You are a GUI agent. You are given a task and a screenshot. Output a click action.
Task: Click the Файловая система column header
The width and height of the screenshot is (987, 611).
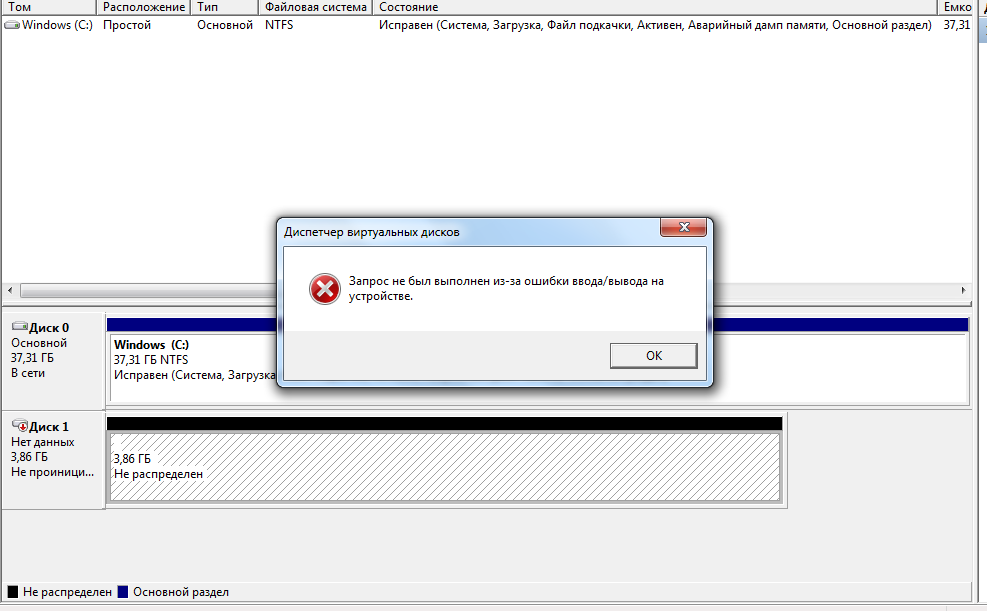[x=315, y=7]
